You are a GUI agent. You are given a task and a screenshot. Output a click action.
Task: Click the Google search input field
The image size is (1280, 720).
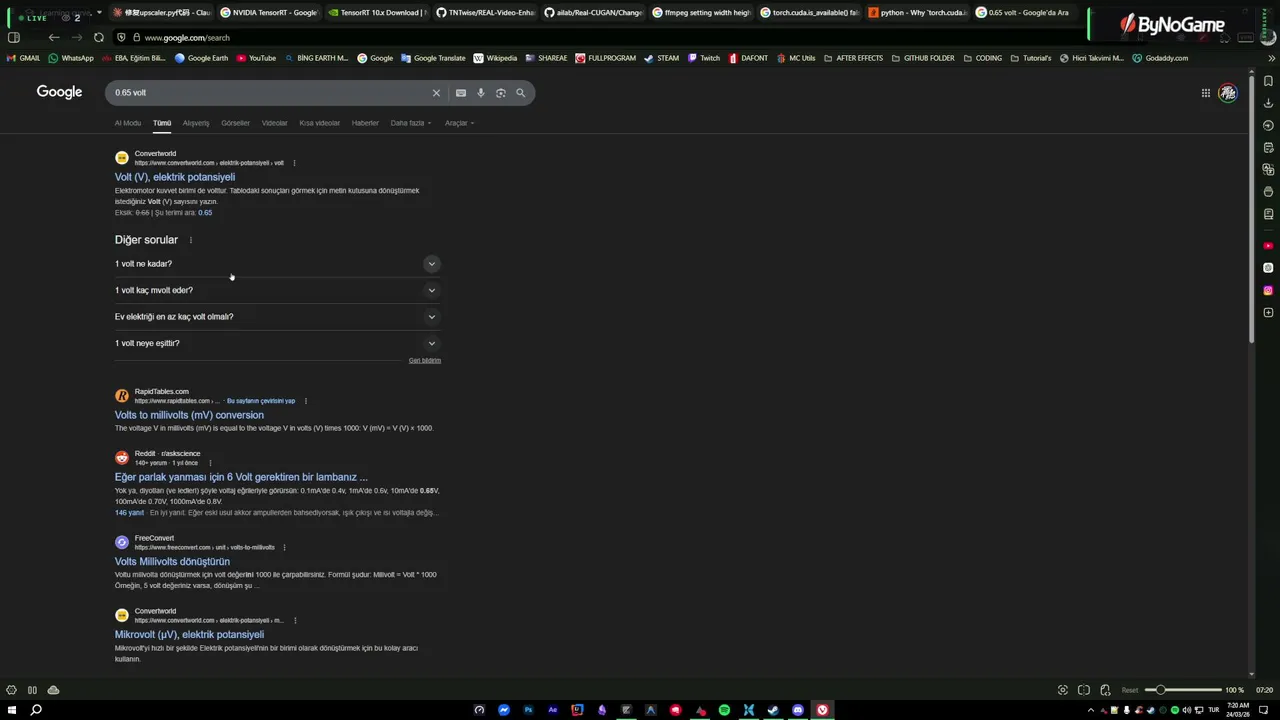point(270,93)
